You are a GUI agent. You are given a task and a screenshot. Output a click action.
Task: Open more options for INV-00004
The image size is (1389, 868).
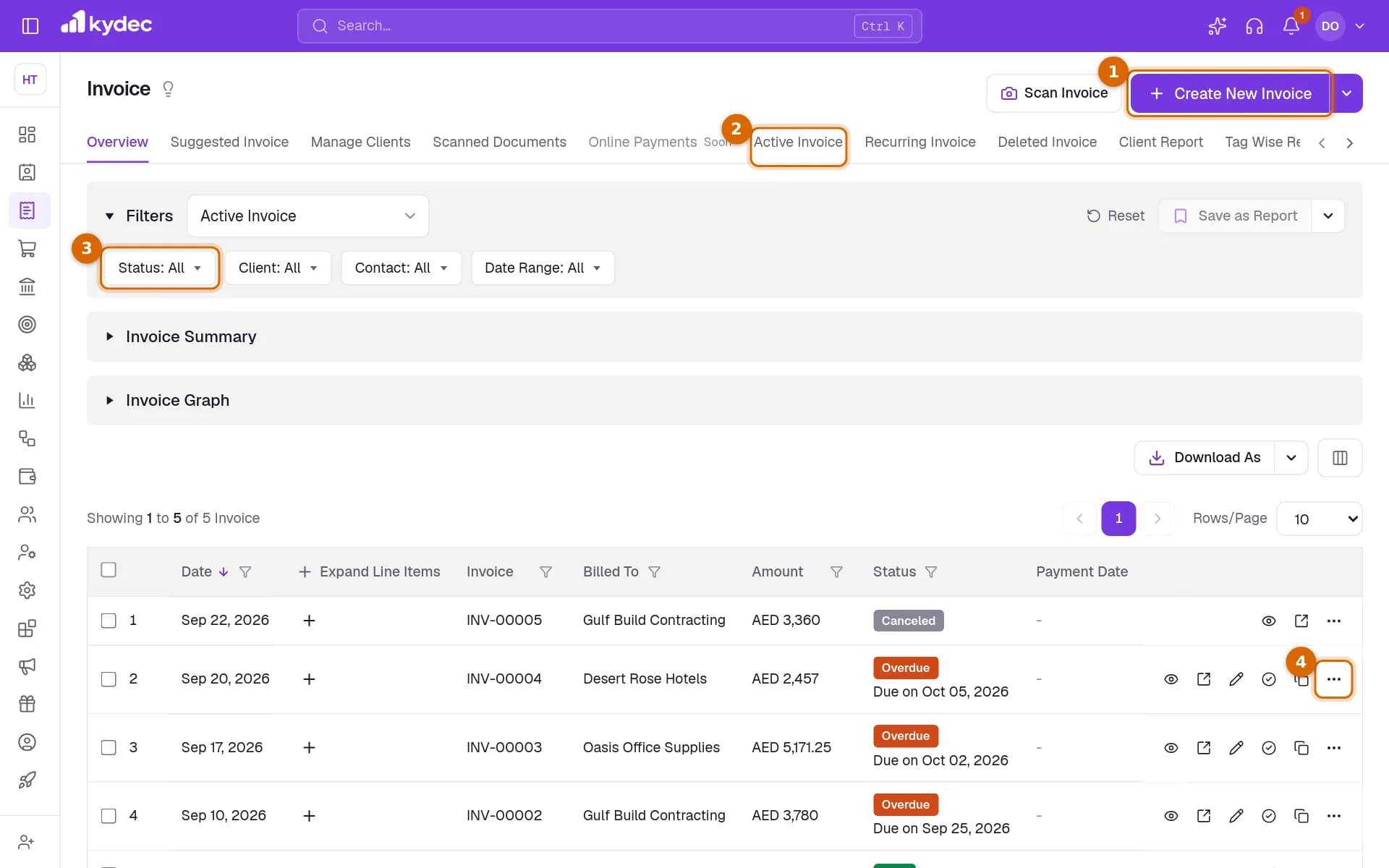[x=1334, y=679]
